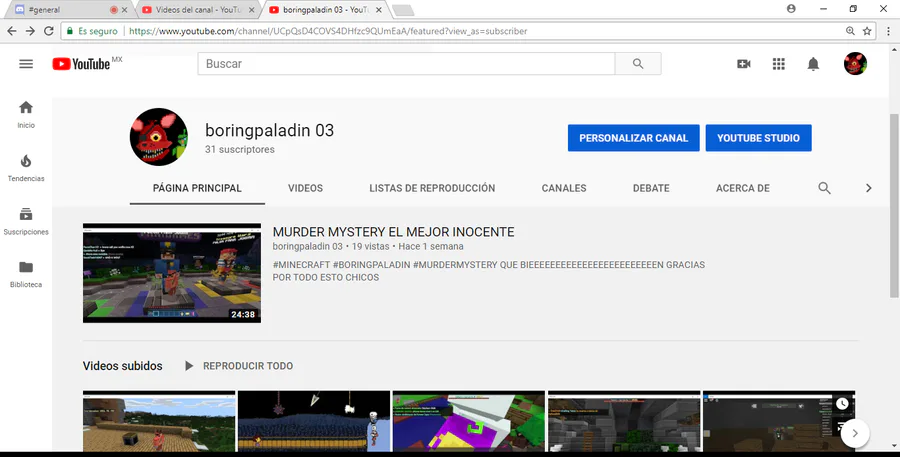Open the notifications bell
The image size is (900, 457).
(x=813, y=64)
